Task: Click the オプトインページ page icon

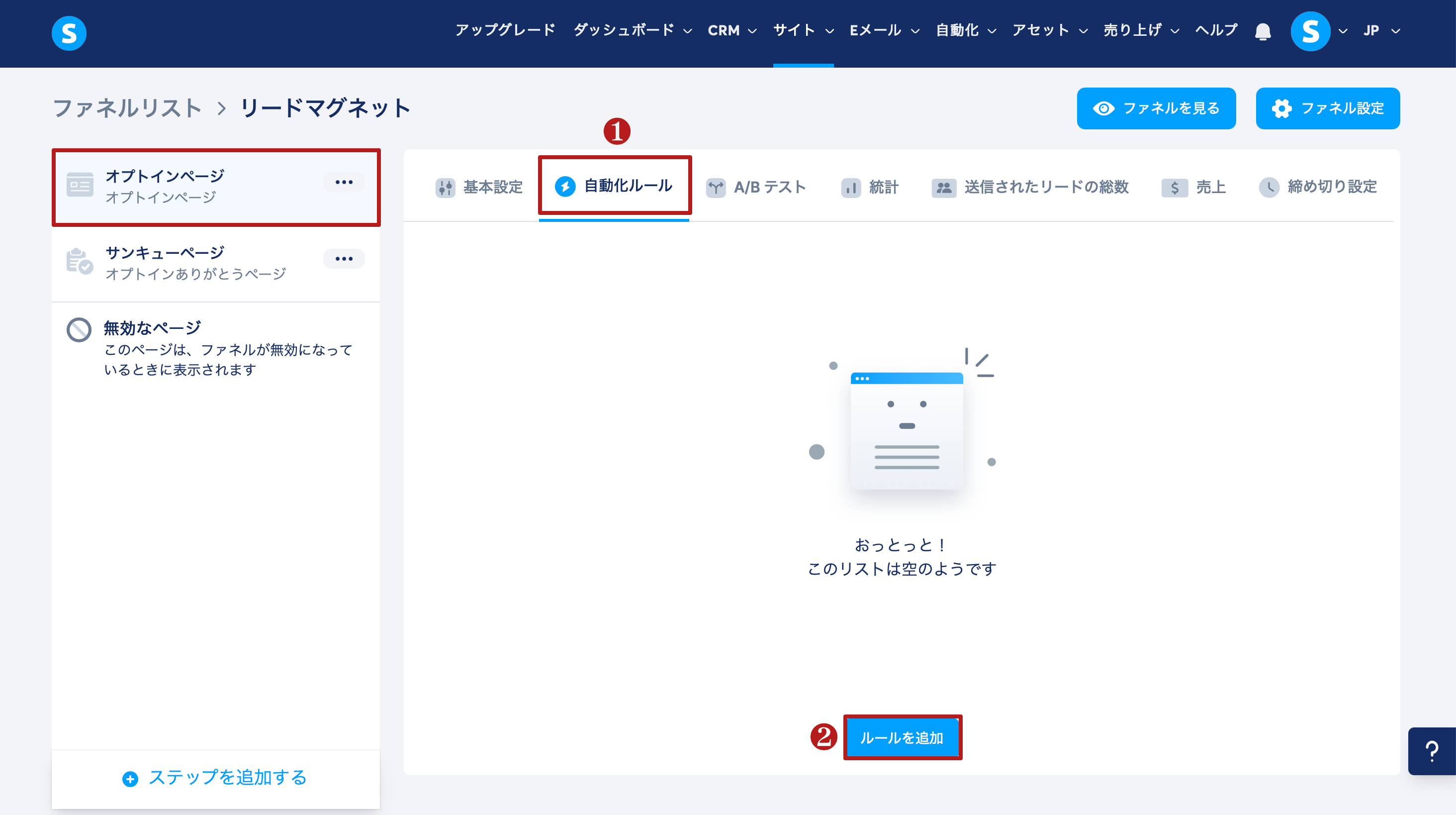Action: pyautogui.click(x=80, y=185)
